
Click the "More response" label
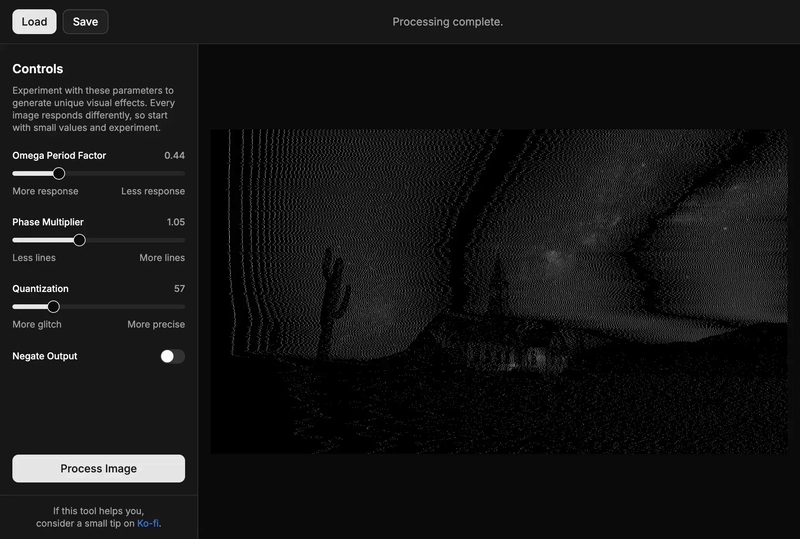click(45, 191)
